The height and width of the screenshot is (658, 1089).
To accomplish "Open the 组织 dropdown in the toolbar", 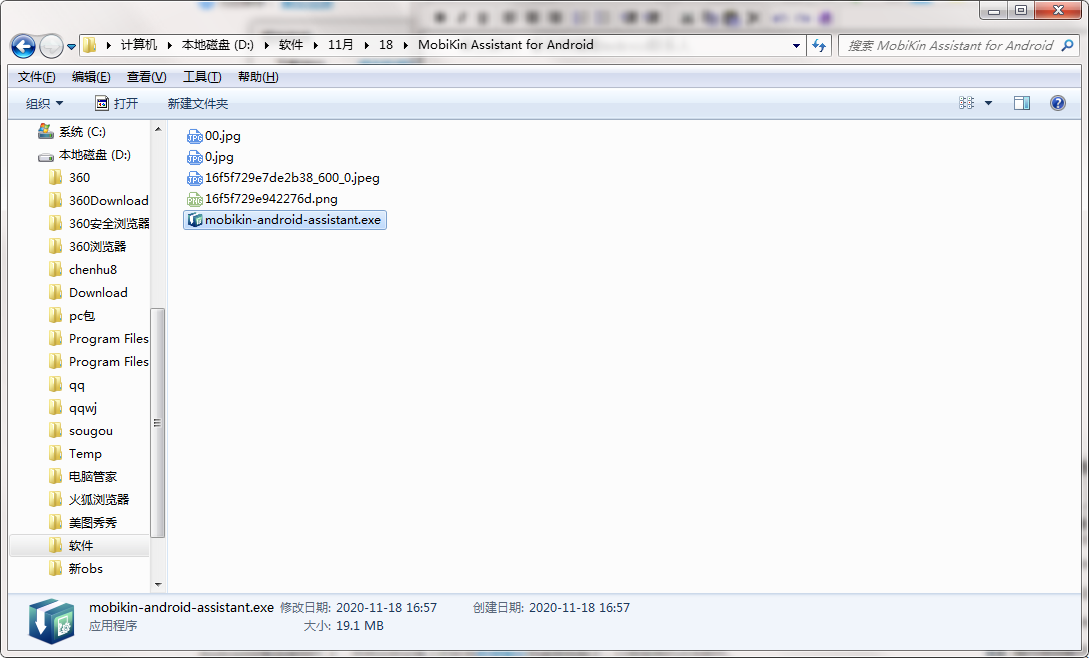I will pyautogui.click(x=44, y=104).
